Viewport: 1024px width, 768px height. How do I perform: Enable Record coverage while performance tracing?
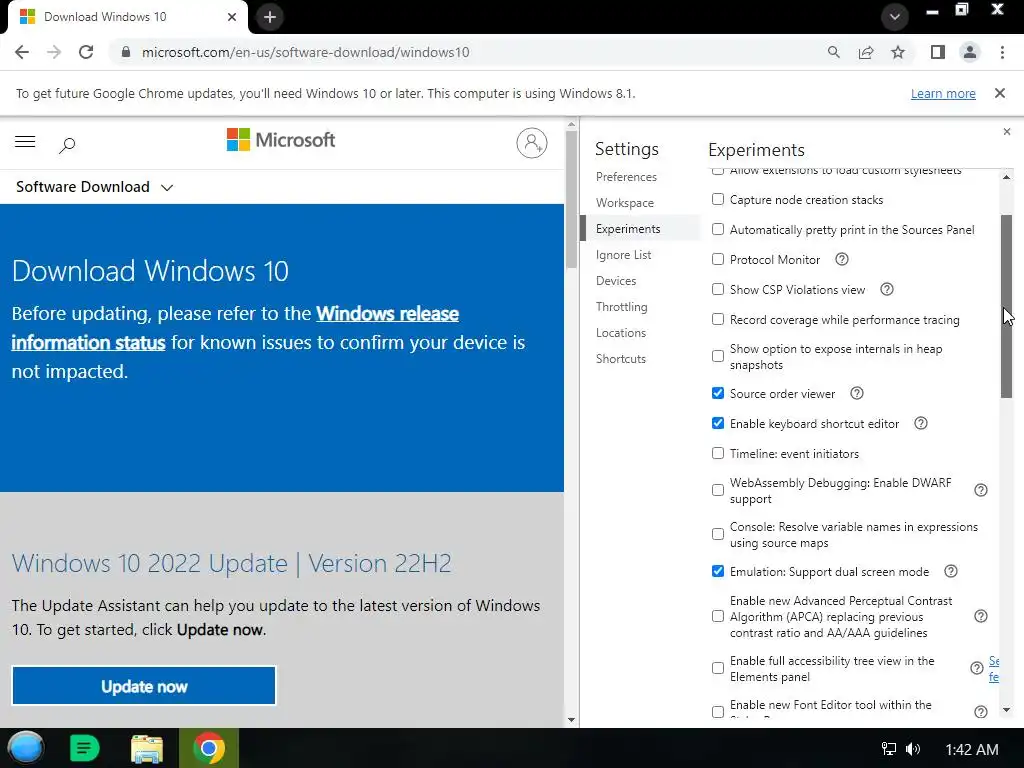[718, 319]
